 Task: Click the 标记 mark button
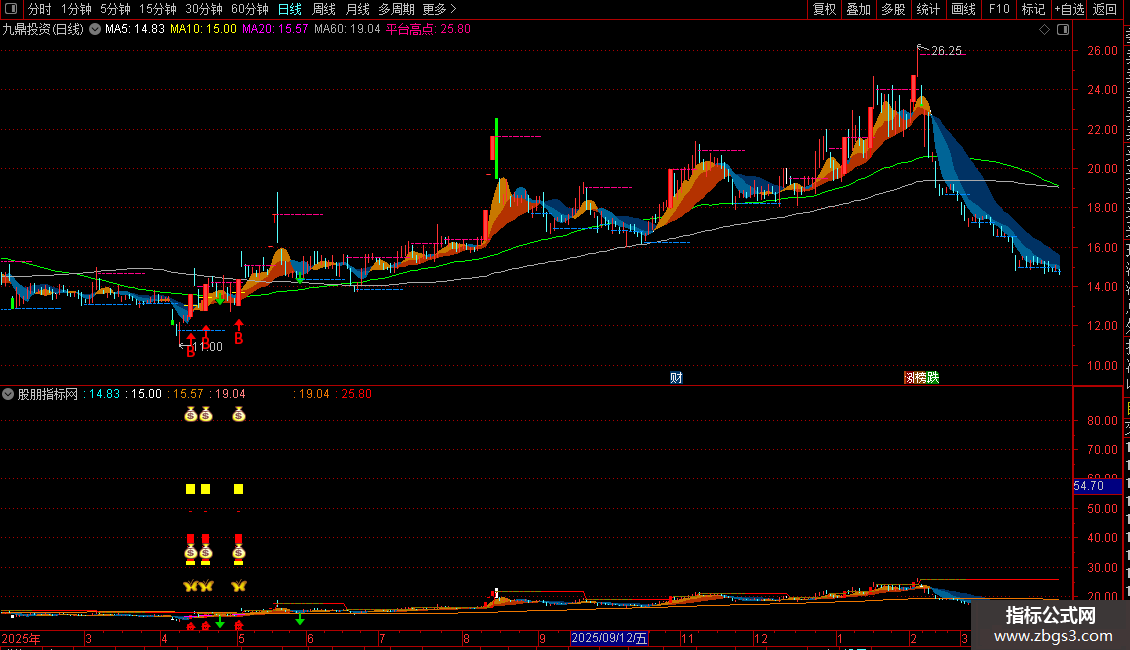click(x=1033, y=9)
